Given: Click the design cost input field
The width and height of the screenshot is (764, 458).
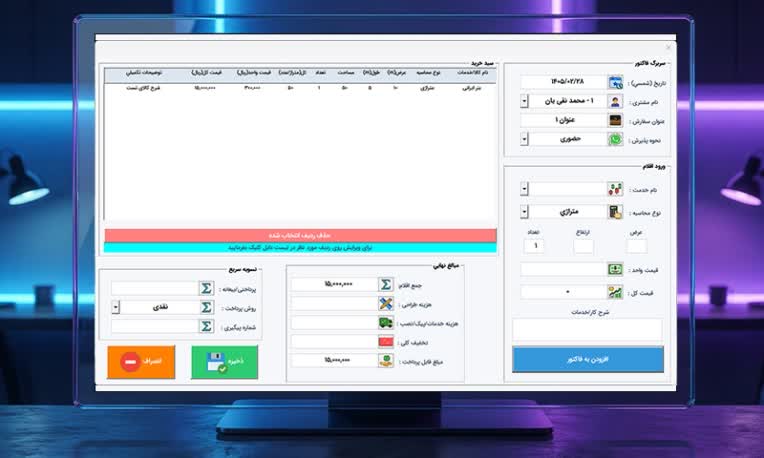Looking at the screenshot, I should [x=335, y=304].
